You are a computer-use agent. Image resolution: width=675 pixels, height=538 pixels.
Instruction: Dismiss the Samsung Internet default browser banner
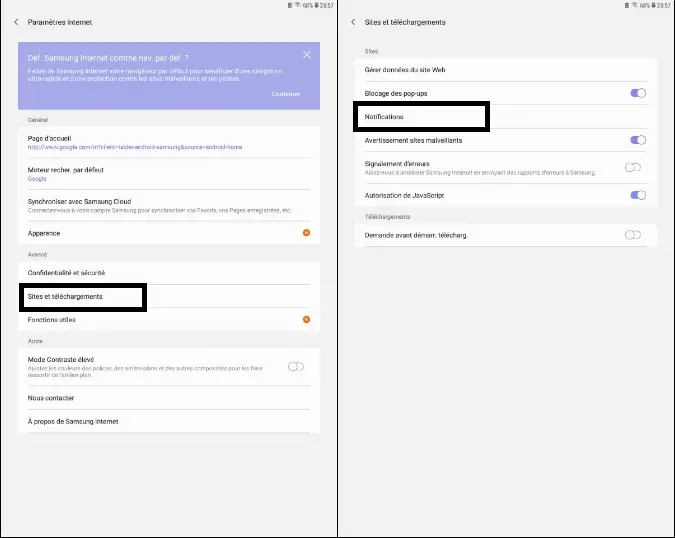tap(307, 55)
